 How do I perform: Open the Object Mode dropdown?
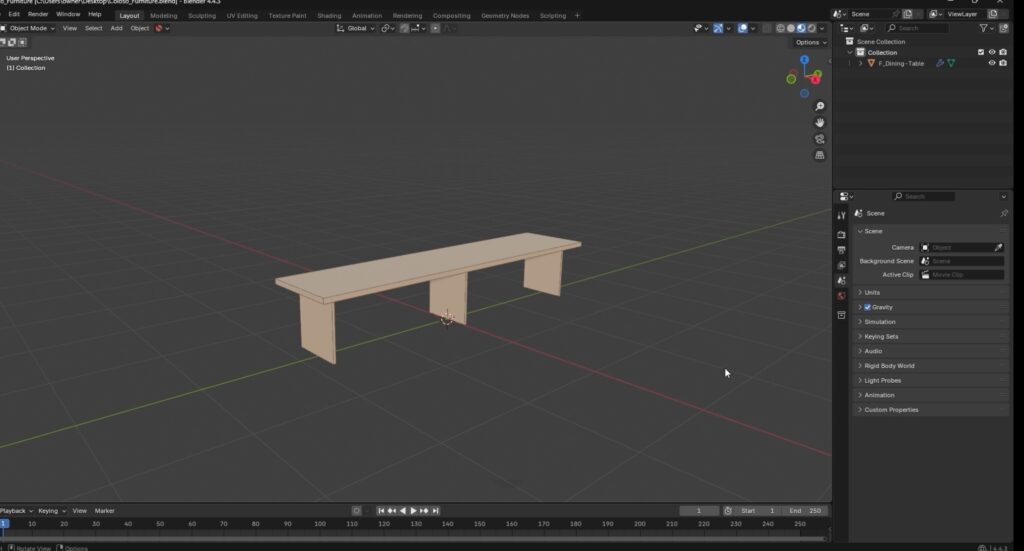click(28, 28)
